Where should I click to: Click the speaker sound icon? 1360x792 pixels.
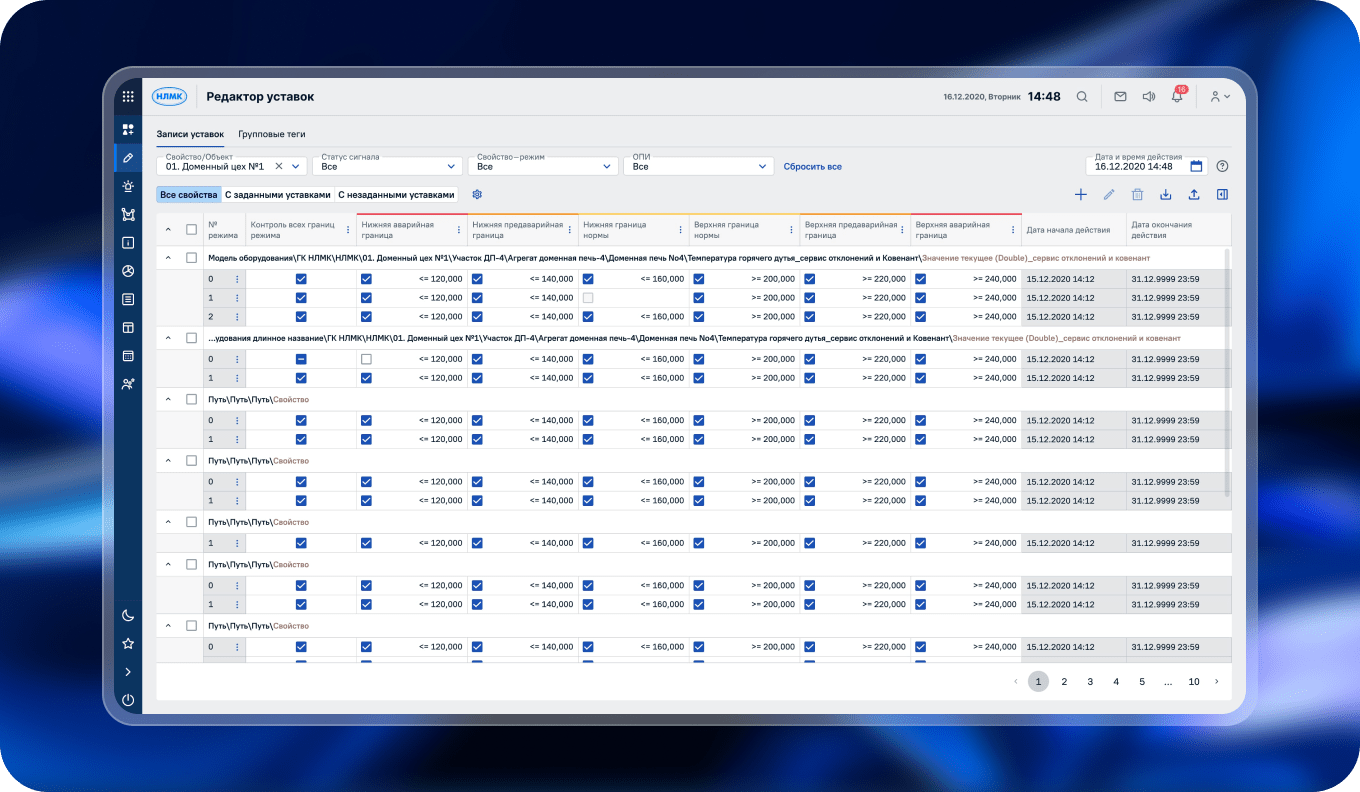1149,97
